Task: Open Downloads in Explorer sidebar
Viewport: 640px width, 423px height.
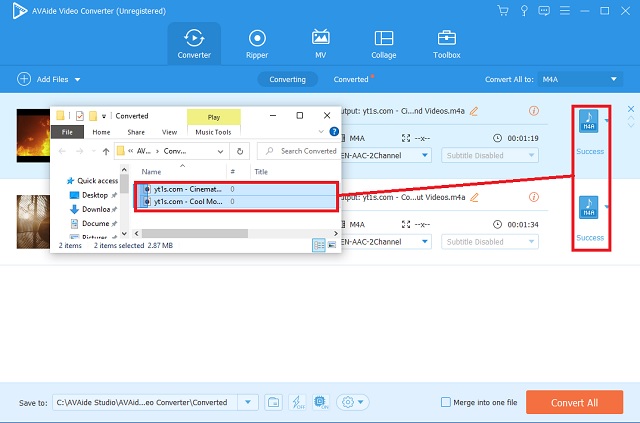Action: 93,209
